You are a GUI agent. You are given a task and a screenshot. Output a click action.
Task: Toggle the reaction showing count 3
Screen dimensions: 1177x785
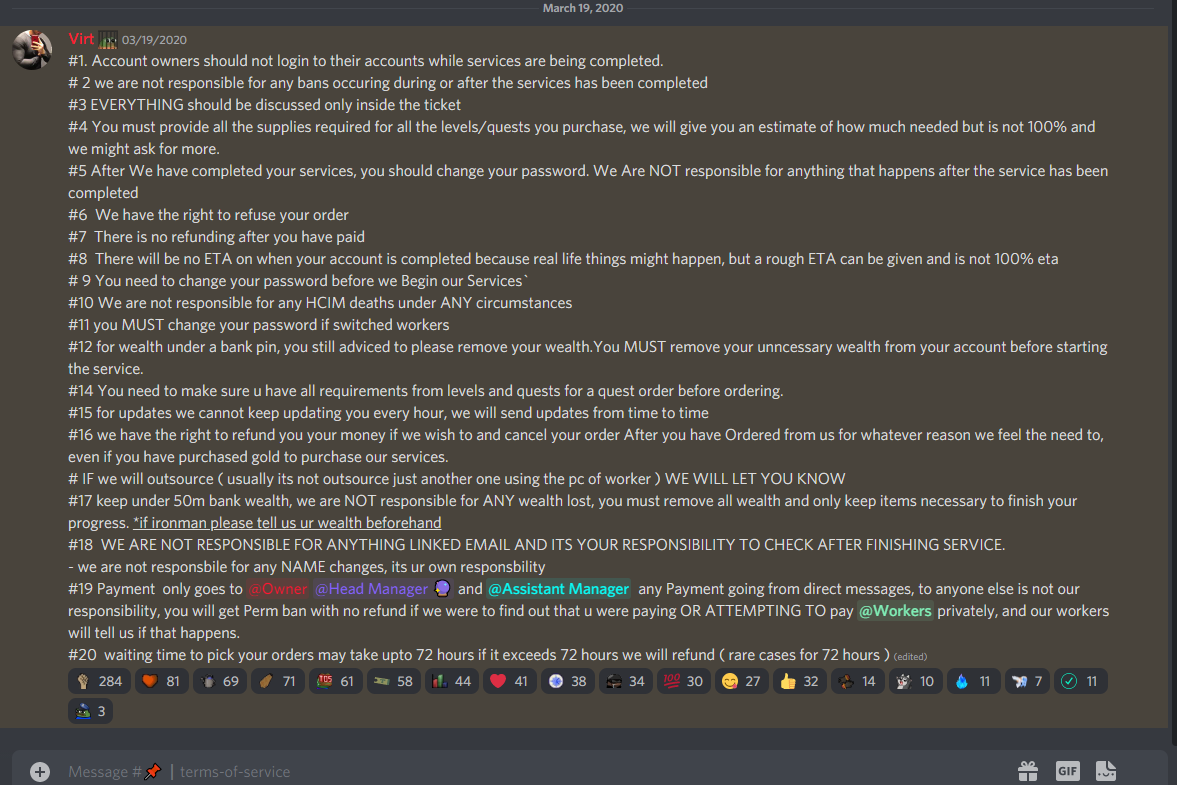coord(90,711)
